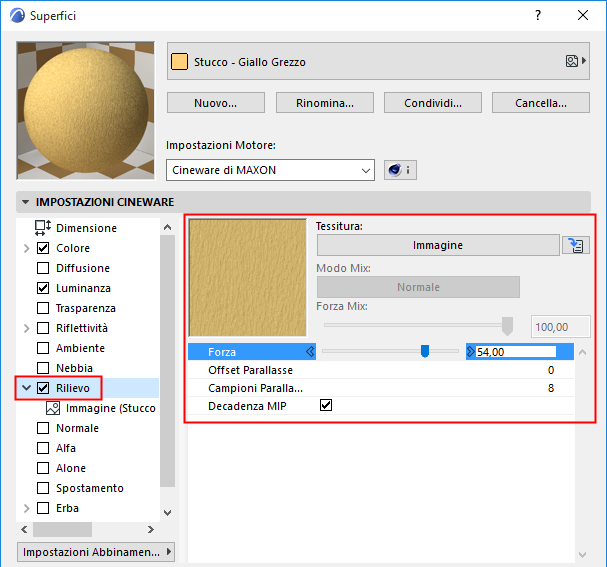Click the stucco texture preview thumbnail
Image resolution: width=607 pixels, height=567 pixels.
[247, 278]
